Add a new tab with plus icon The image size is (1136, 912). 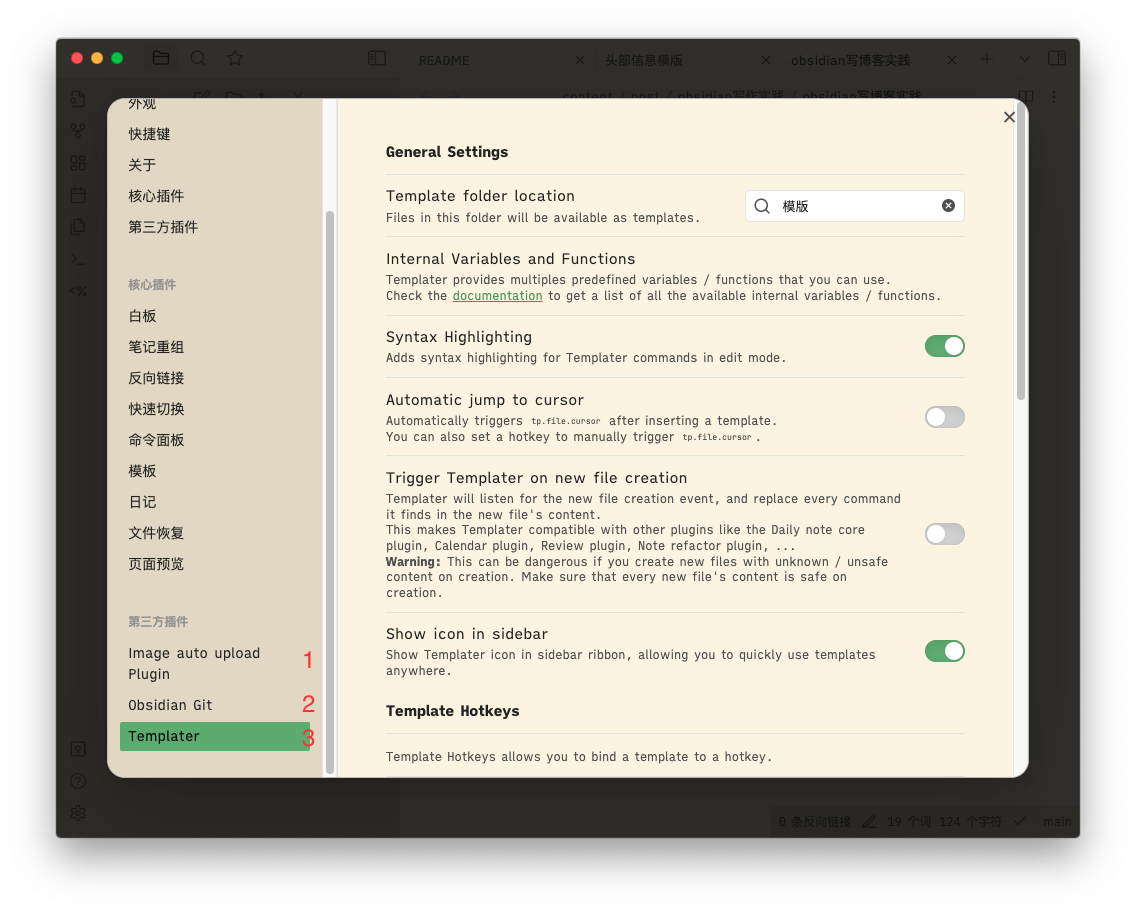click(987, 59)
